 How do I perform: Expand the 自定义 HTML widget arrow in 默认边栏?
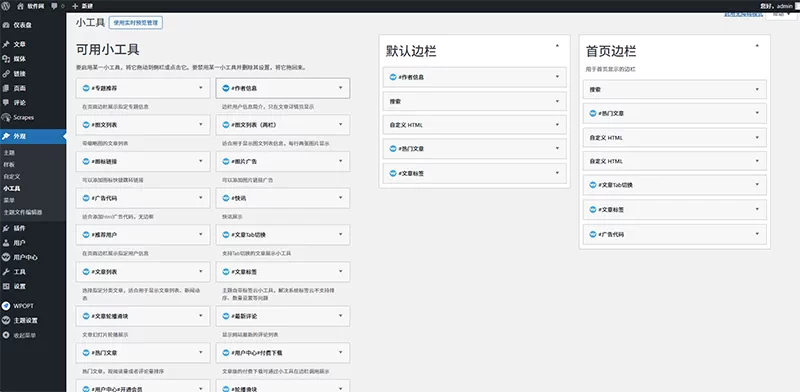[x=557, y=125]
